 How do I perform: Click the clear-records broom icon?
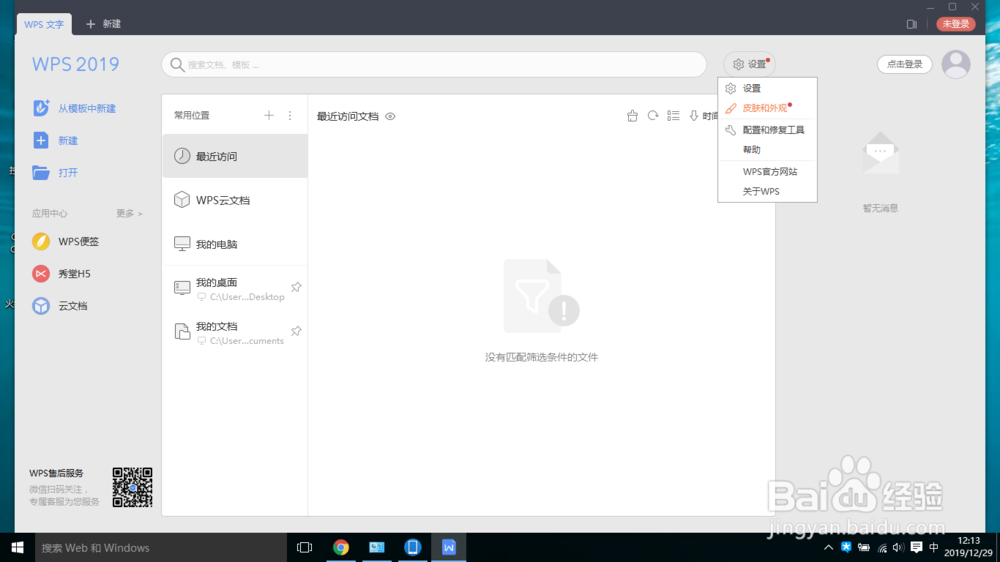[x=632, y=115]
